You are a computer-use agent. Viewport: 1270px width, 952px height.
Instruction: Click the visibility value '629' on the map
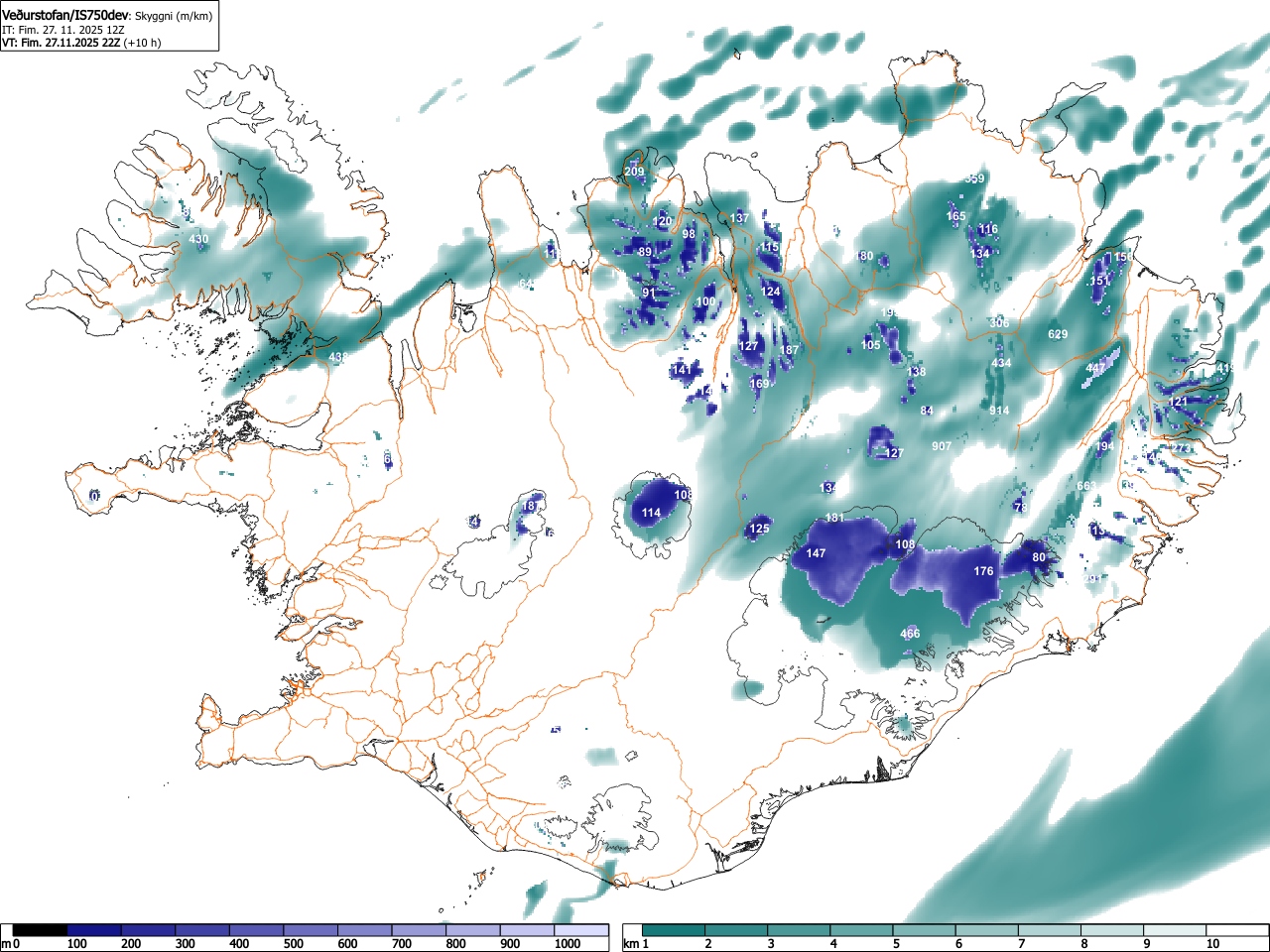click(1058, 334)
